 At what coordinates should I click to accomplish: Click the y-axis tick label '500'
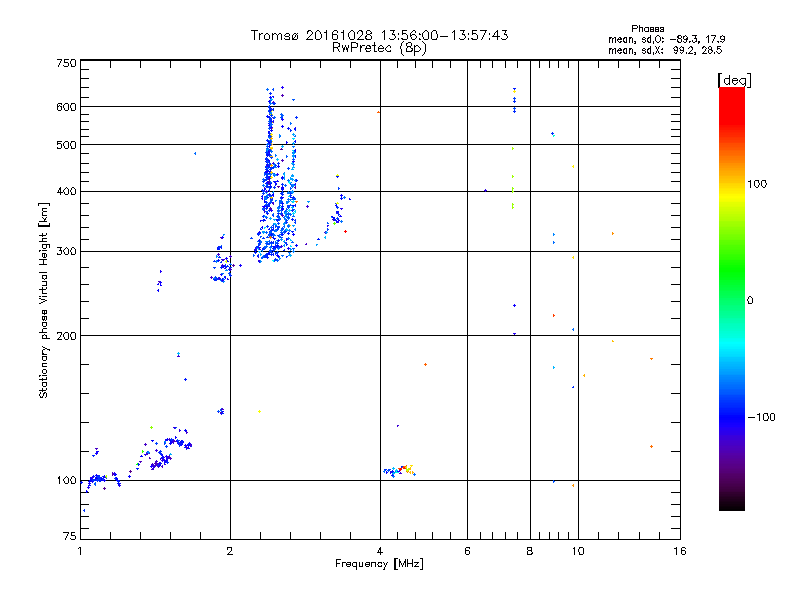click(x=66, y=145)
